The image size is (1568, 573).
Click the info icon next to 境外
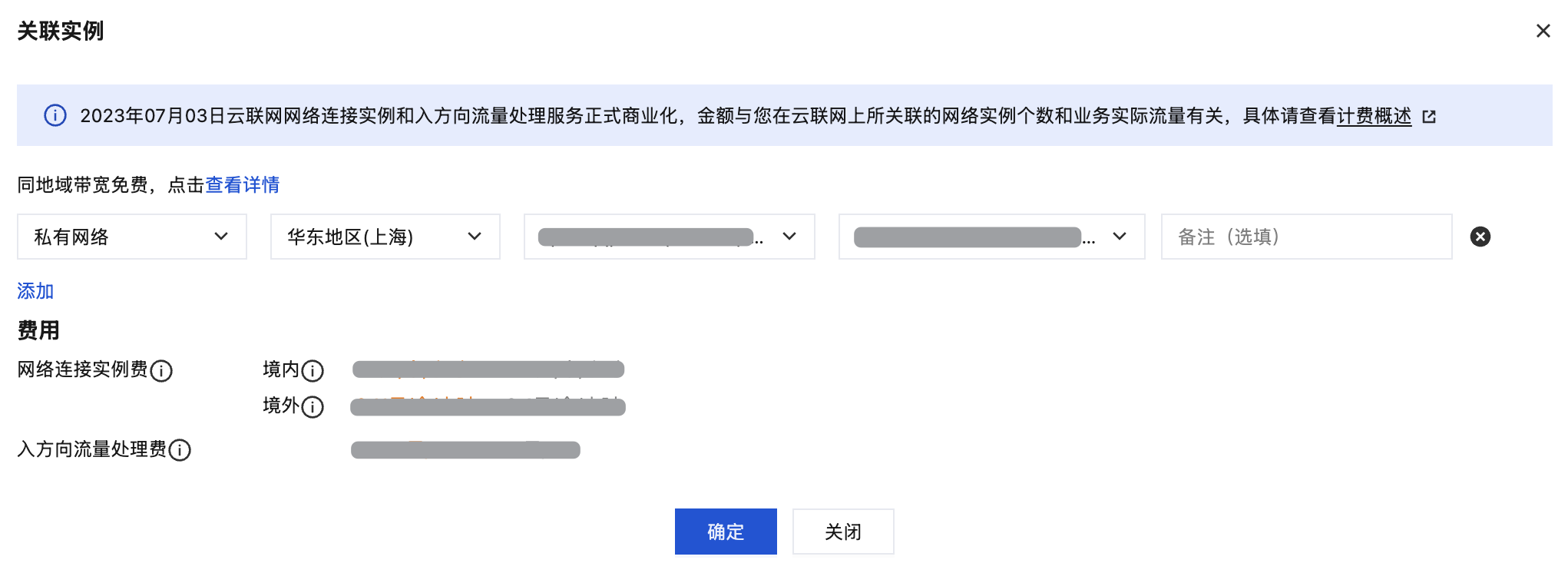tap(313, 406)
